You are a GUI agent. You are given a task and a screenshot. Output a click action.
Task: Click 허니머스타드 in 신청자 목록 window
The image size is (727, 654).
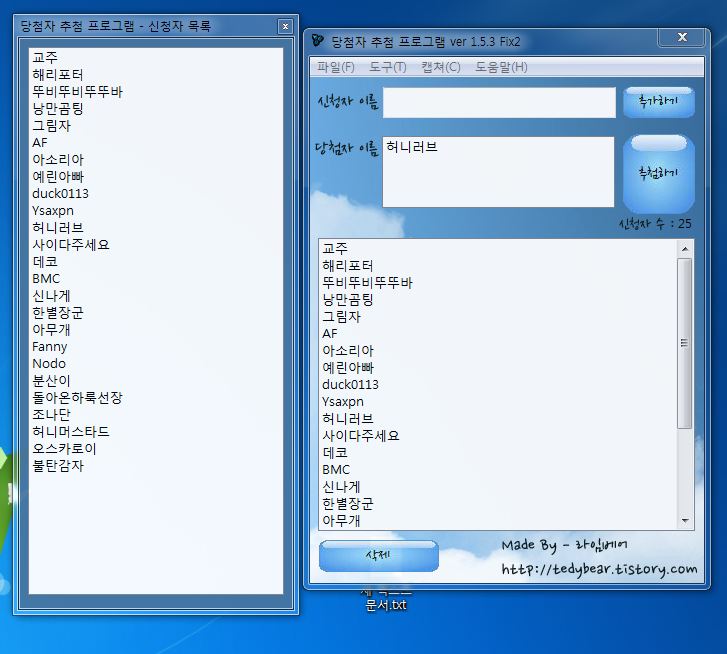(71, 432)
